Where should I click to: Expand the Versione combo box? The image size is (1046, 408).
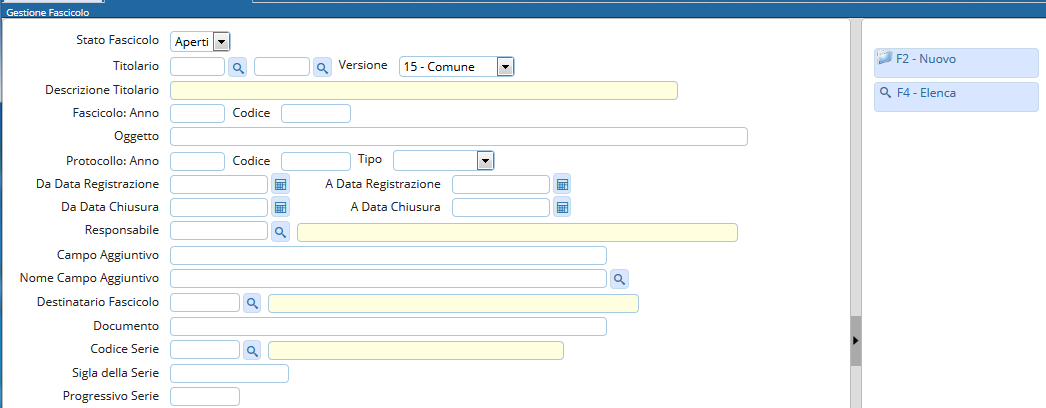505,67
